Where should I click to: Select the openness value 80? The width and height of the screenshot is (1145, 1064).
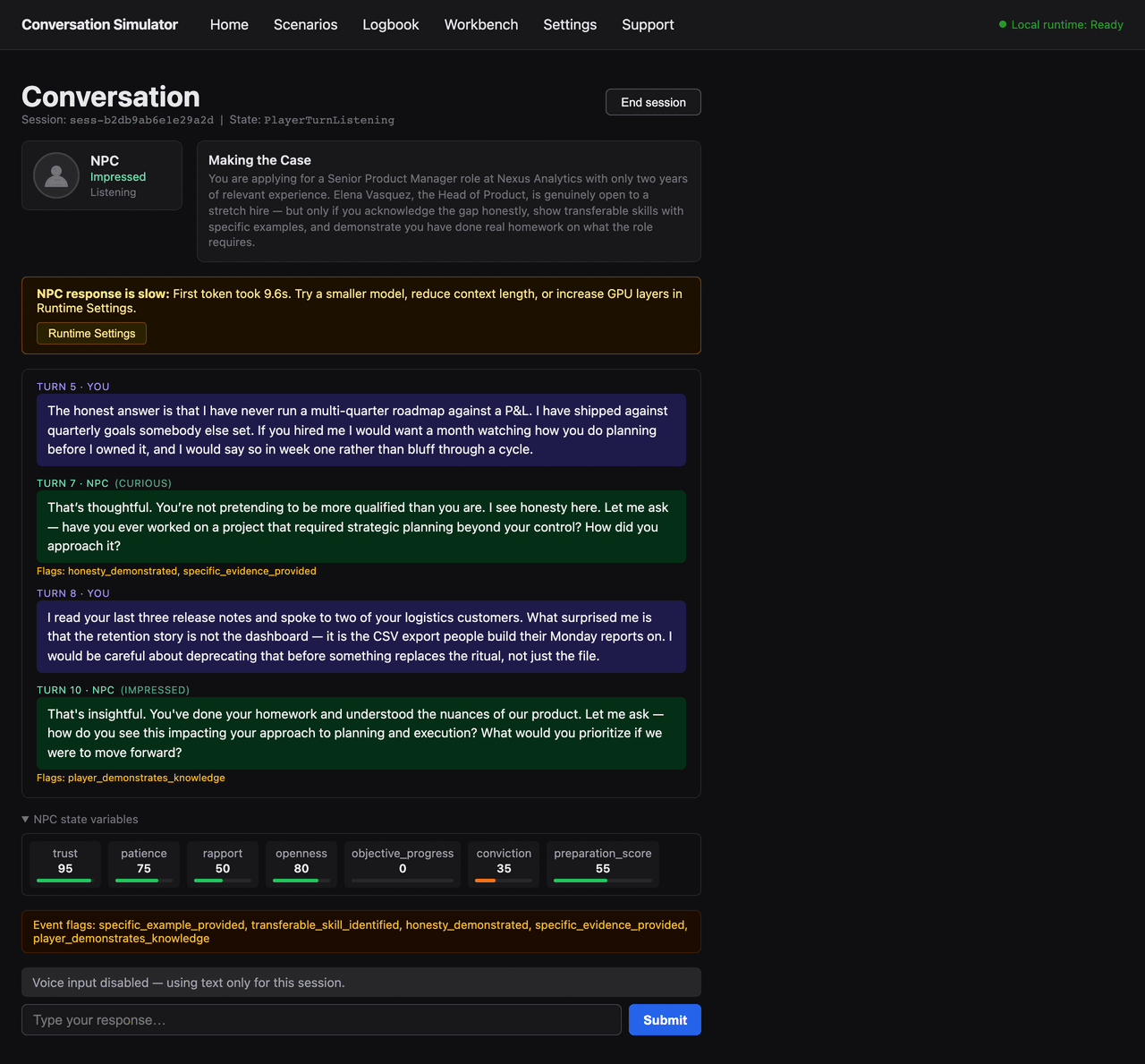click(x=301, y=869)
